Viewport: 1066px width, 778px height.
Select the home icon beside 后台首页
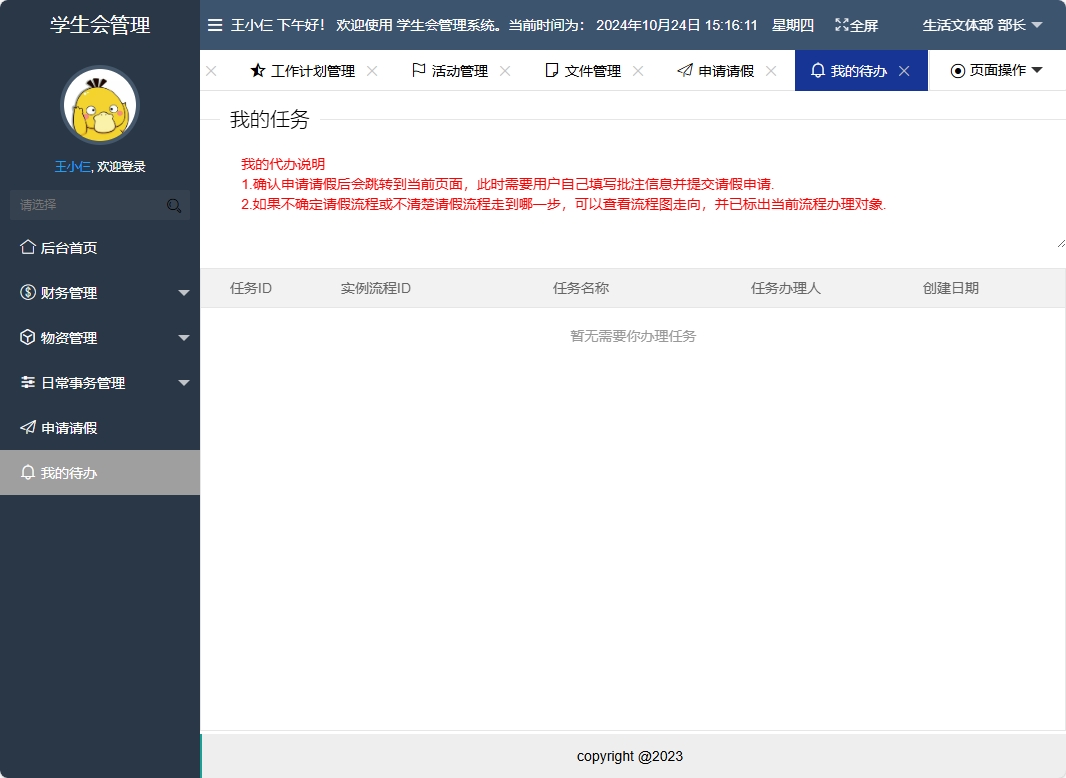(27, 247)
